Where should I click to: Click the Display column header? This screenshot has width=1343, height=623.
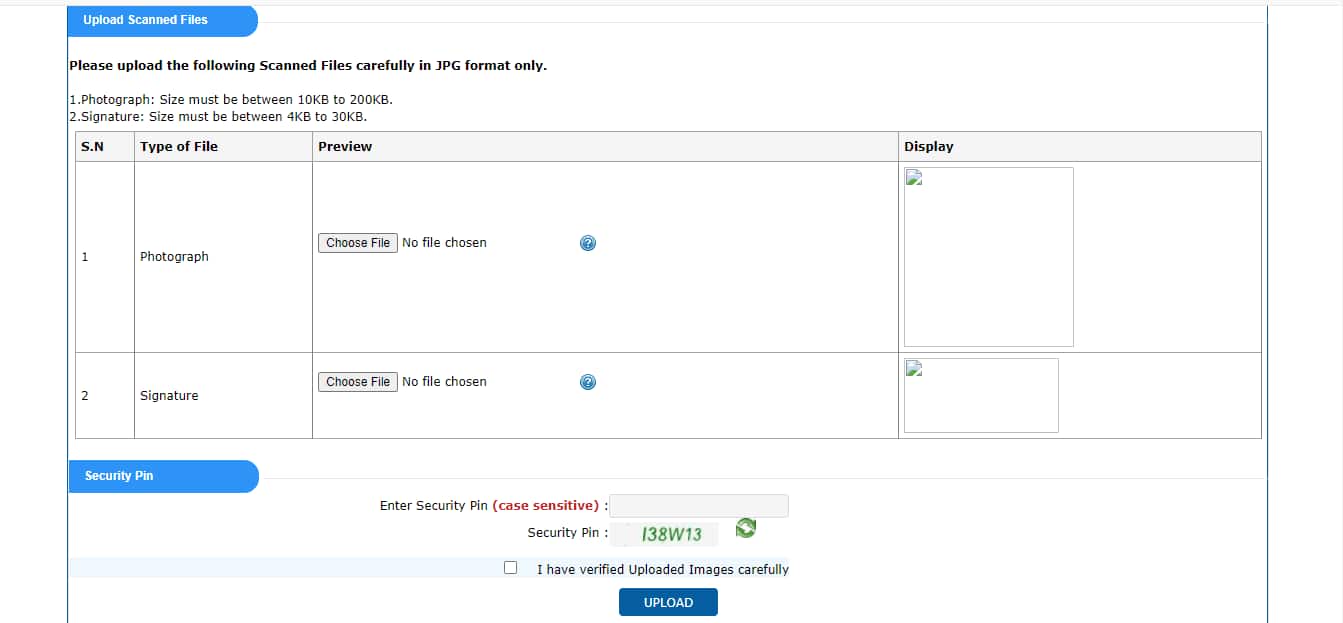928,146
